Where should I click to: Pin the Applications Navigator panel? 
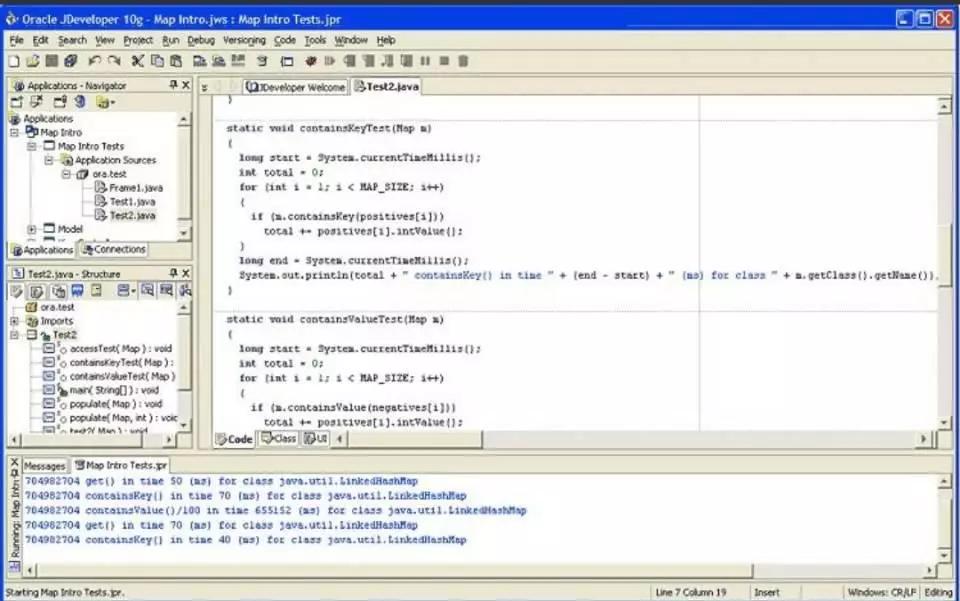point(173,84)
